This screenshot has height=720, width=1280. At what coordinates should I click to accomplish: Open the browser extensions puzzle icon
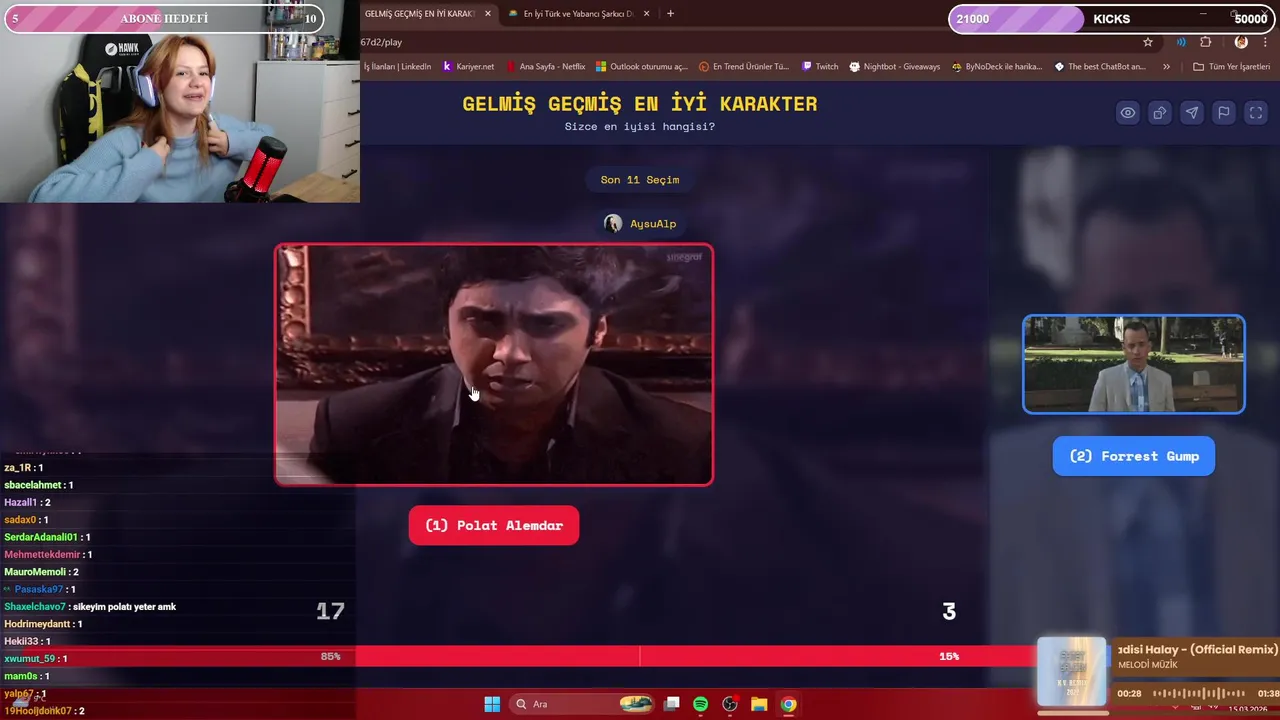click(1205, 42)
